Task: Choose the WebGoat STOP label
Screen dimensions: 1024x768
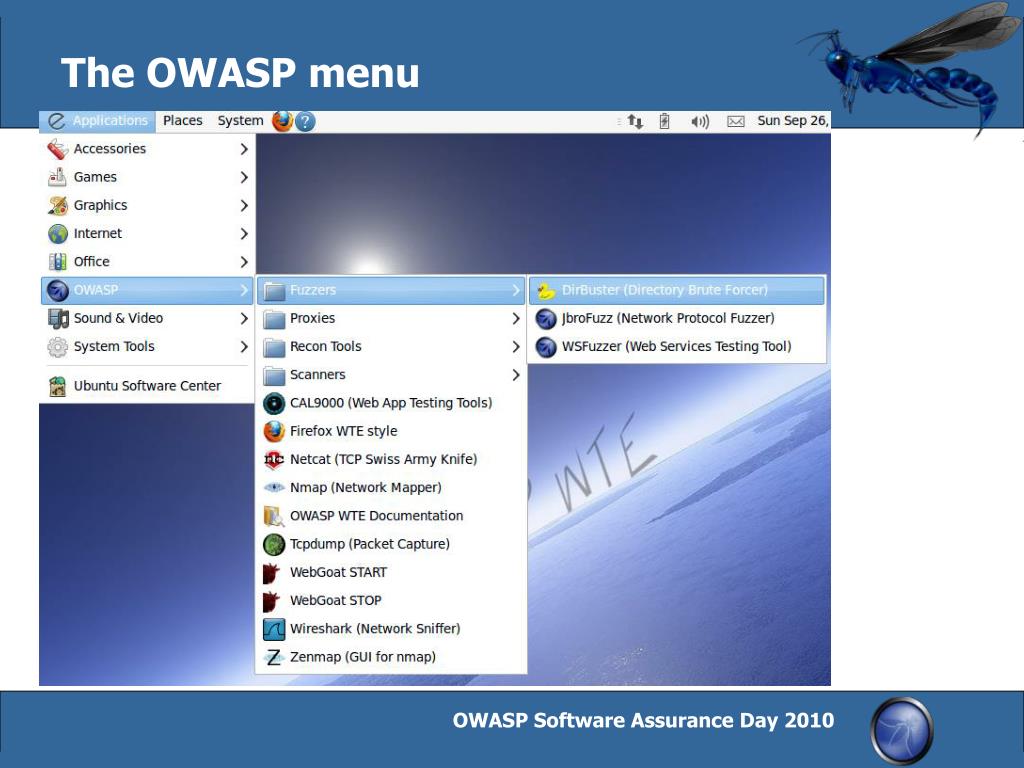Action: [336, 601]
